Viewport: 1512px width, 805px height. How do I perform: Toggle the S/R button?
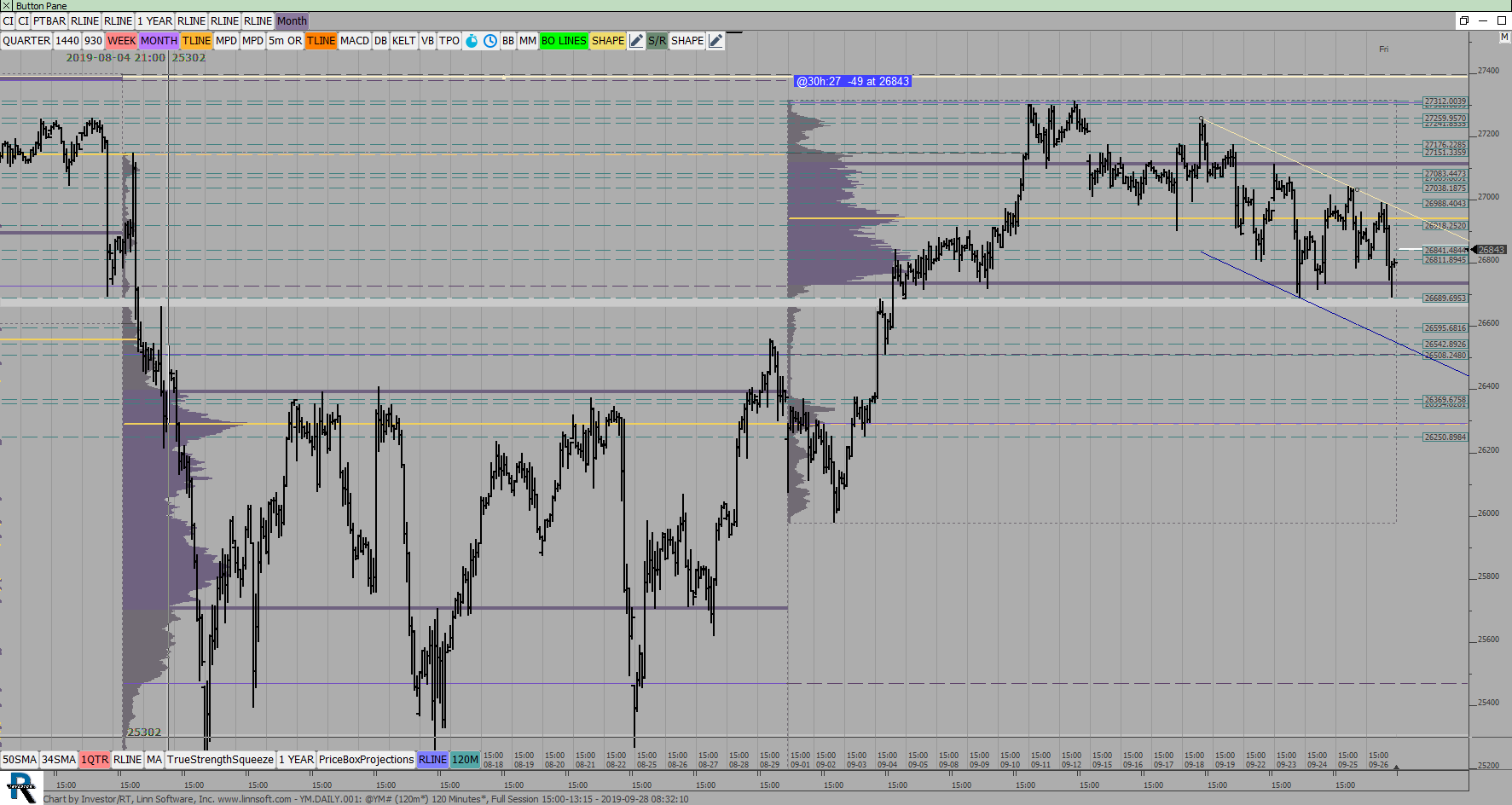point(657,41)
